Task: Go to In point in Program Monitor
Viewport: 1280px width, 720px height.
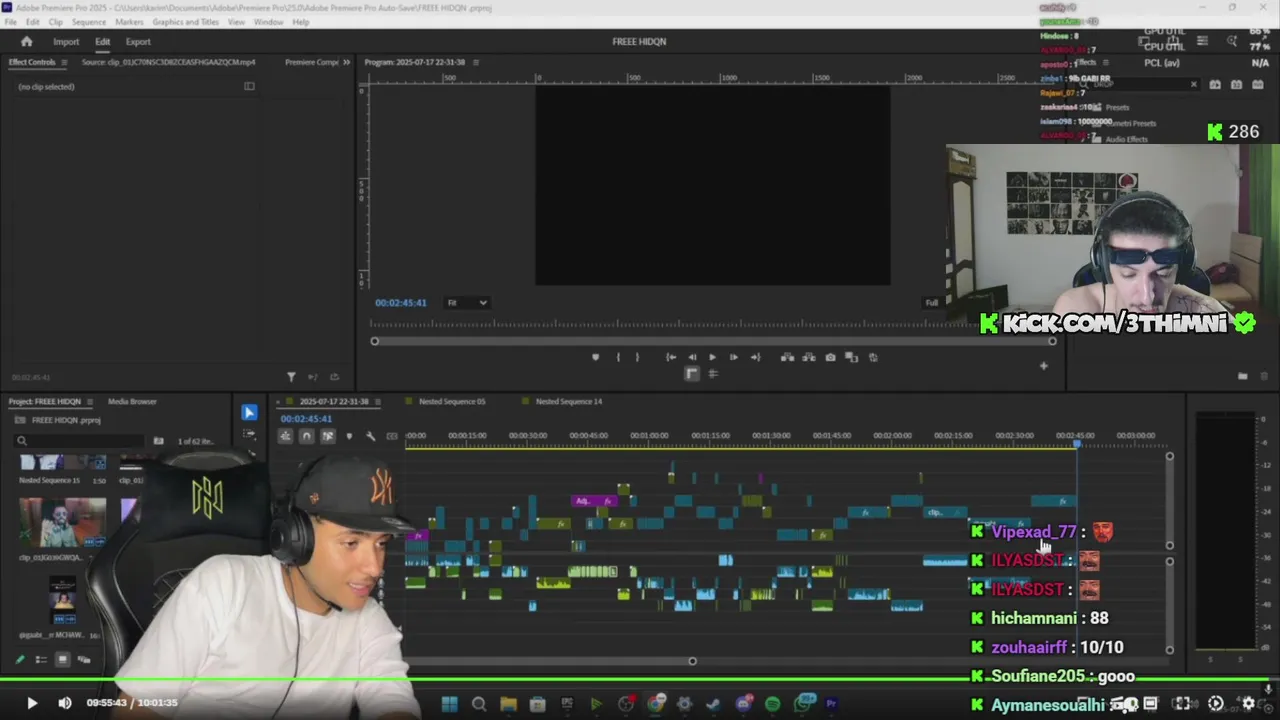Action: pos(671,357)
